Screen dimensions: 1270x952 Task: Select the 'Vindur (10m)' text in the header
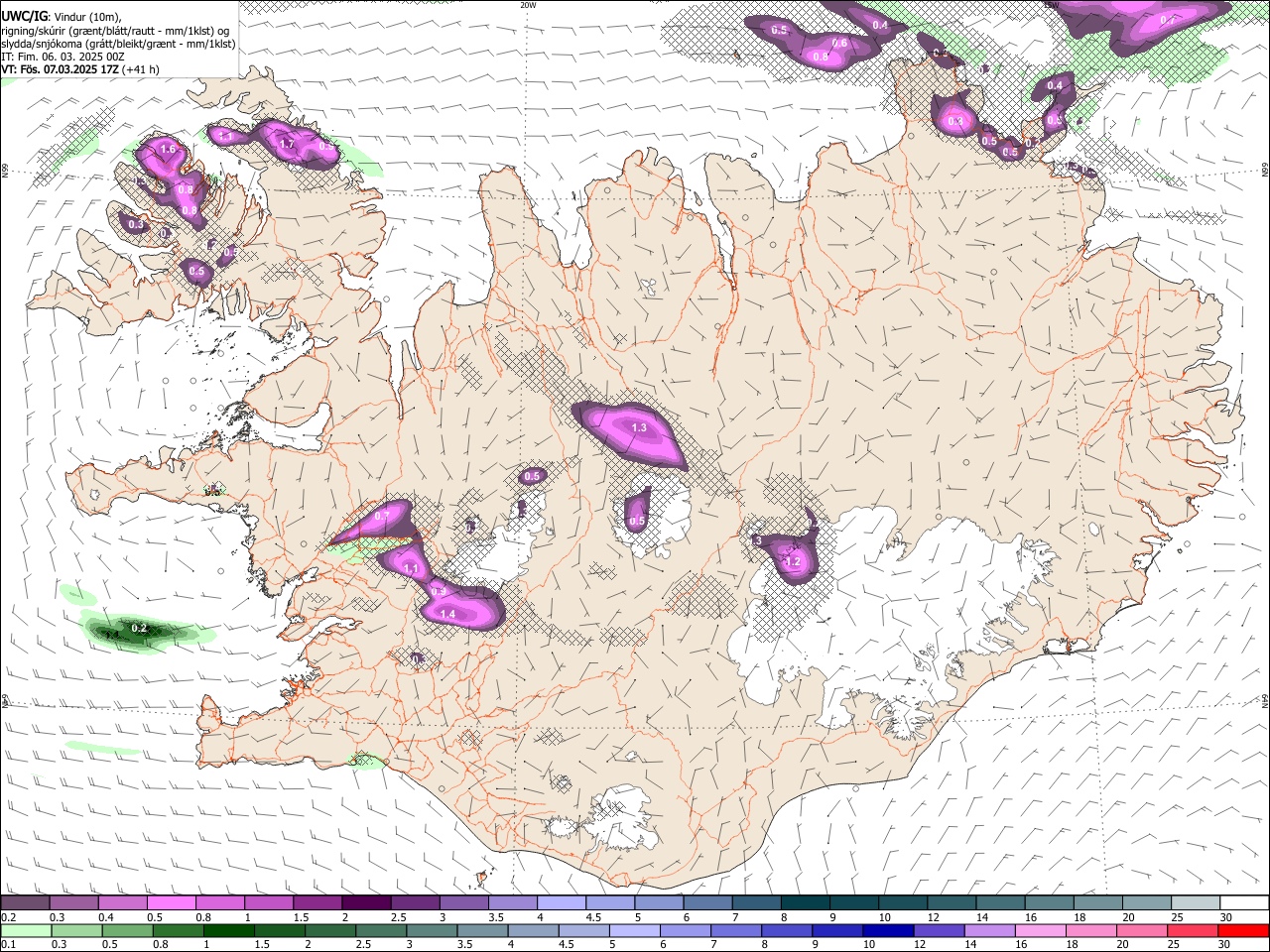(x=86, y=16)
